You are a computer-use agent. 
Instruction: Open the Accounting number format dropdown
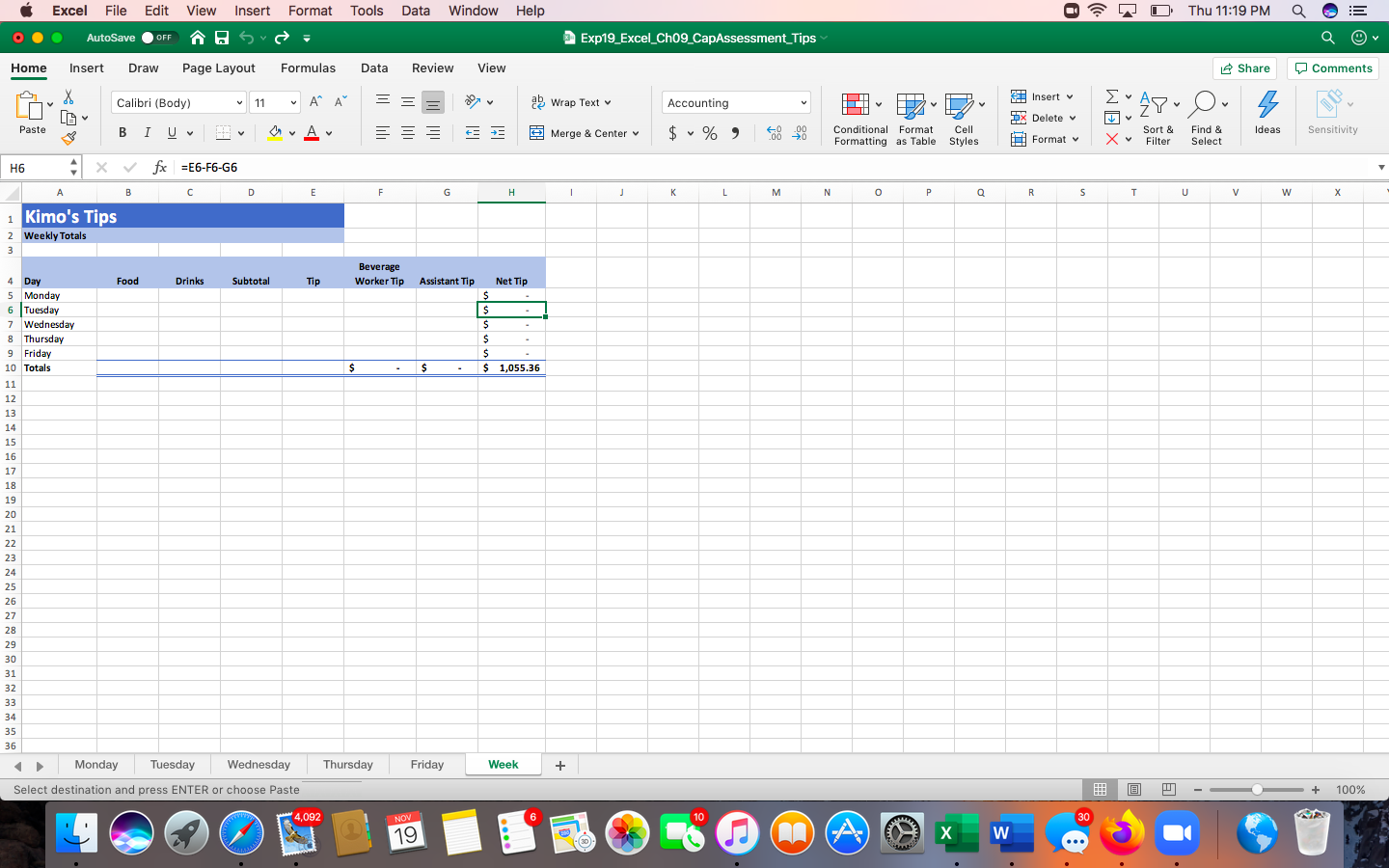(x=803, y=102)
